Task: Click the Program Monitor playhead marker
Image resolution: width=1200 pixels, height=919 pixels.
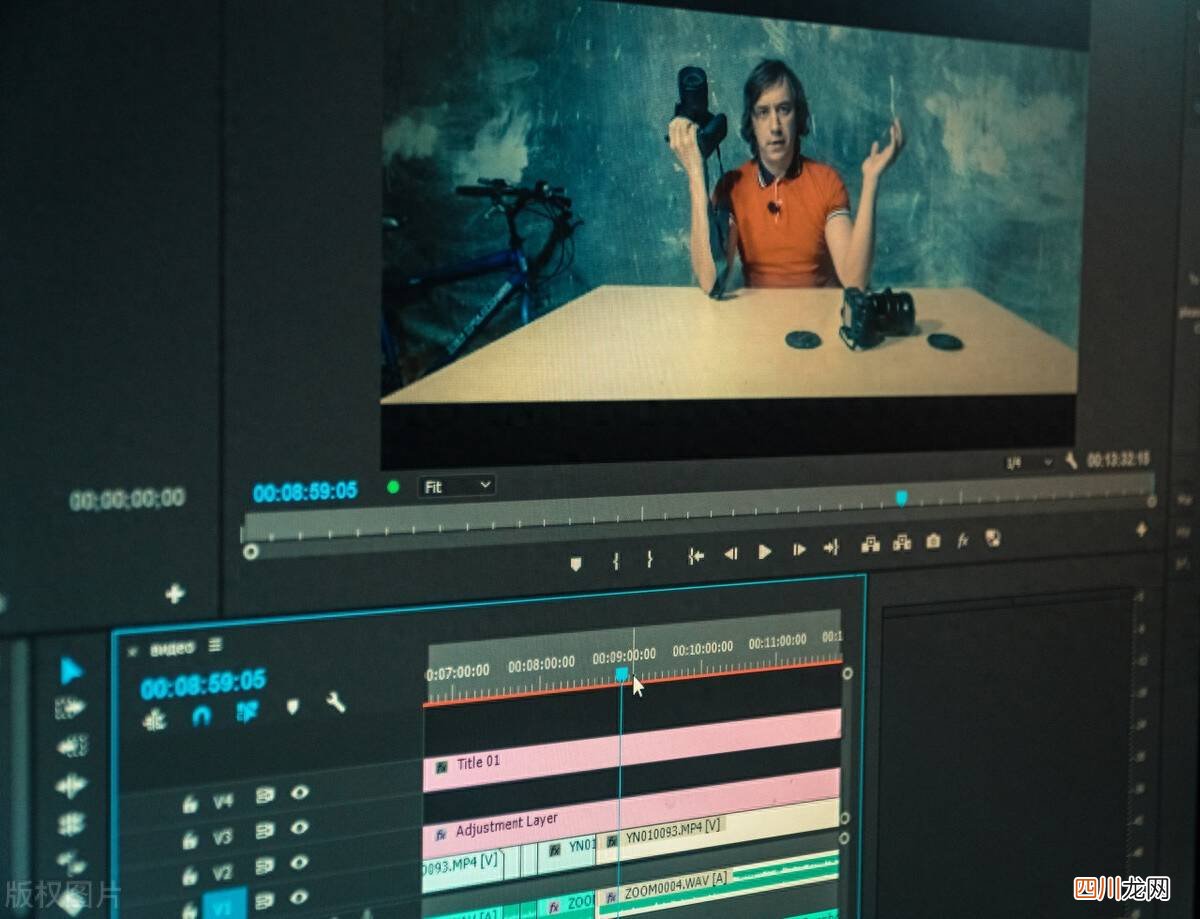Action: point(901,497)
